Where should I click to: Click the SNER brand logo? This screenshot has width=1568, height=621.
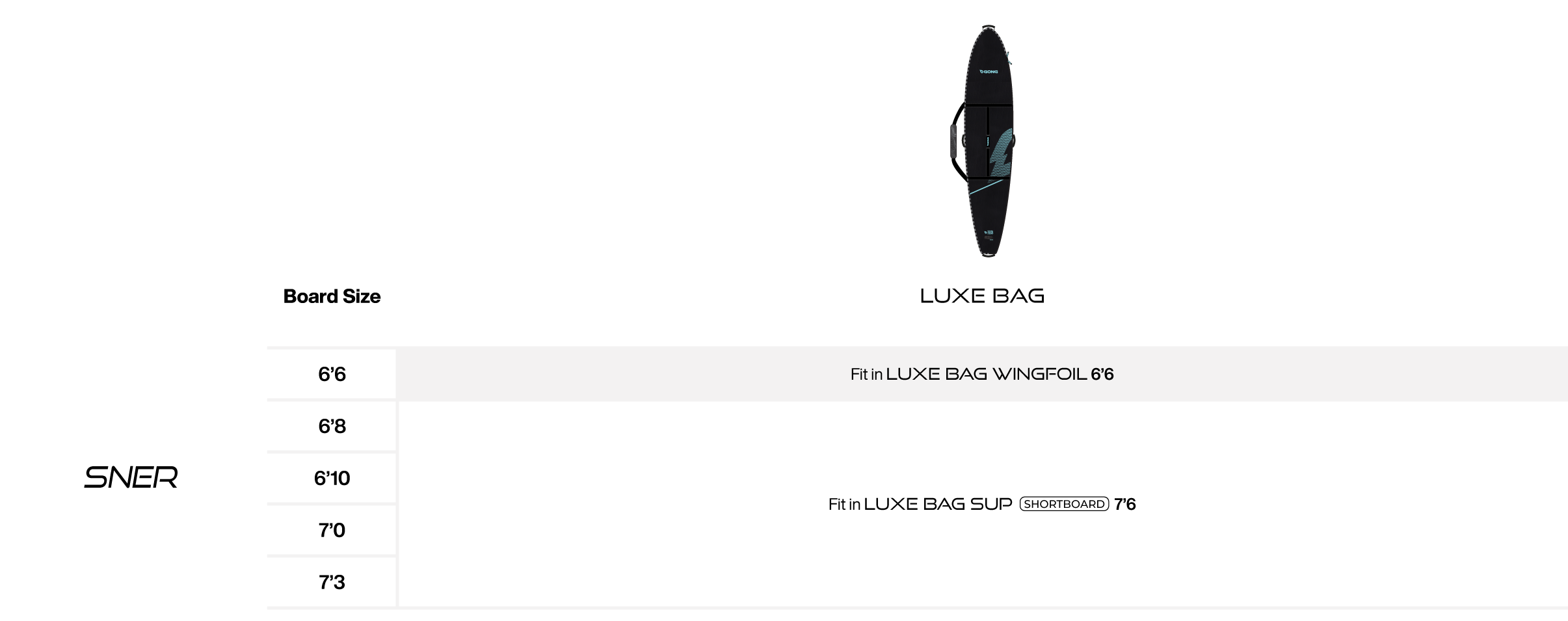click(131, 477)
